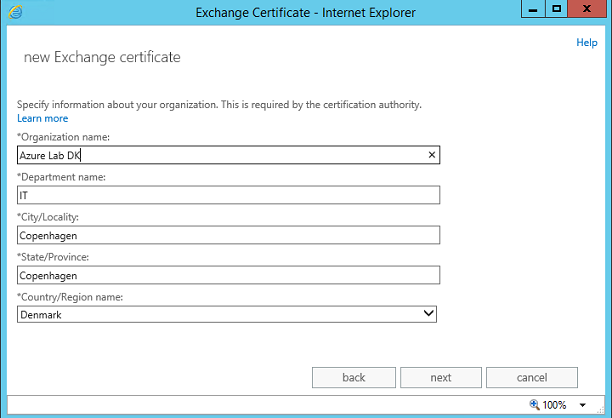Viewport: 612px width, 418px height.
Task: Go to previous step with back button
Action: (354, 377)
